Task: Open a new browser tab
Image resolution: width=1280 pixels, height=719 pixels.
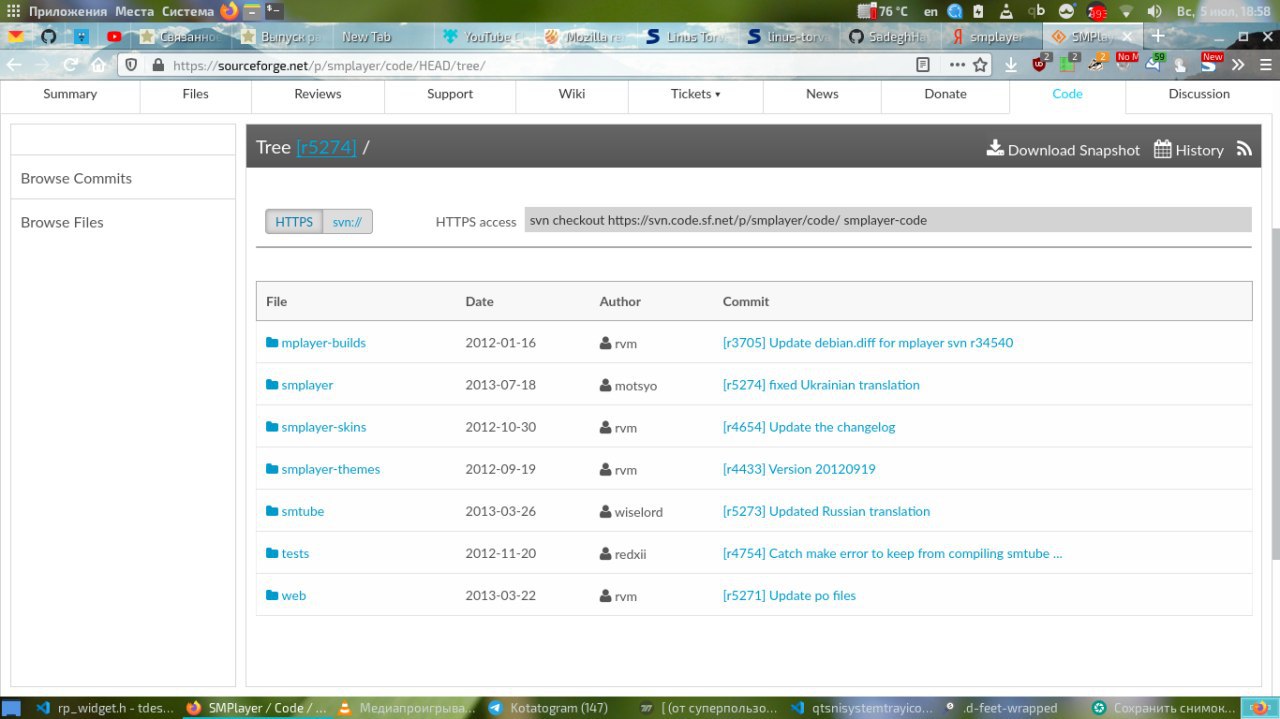Action: click(1158, 36)
